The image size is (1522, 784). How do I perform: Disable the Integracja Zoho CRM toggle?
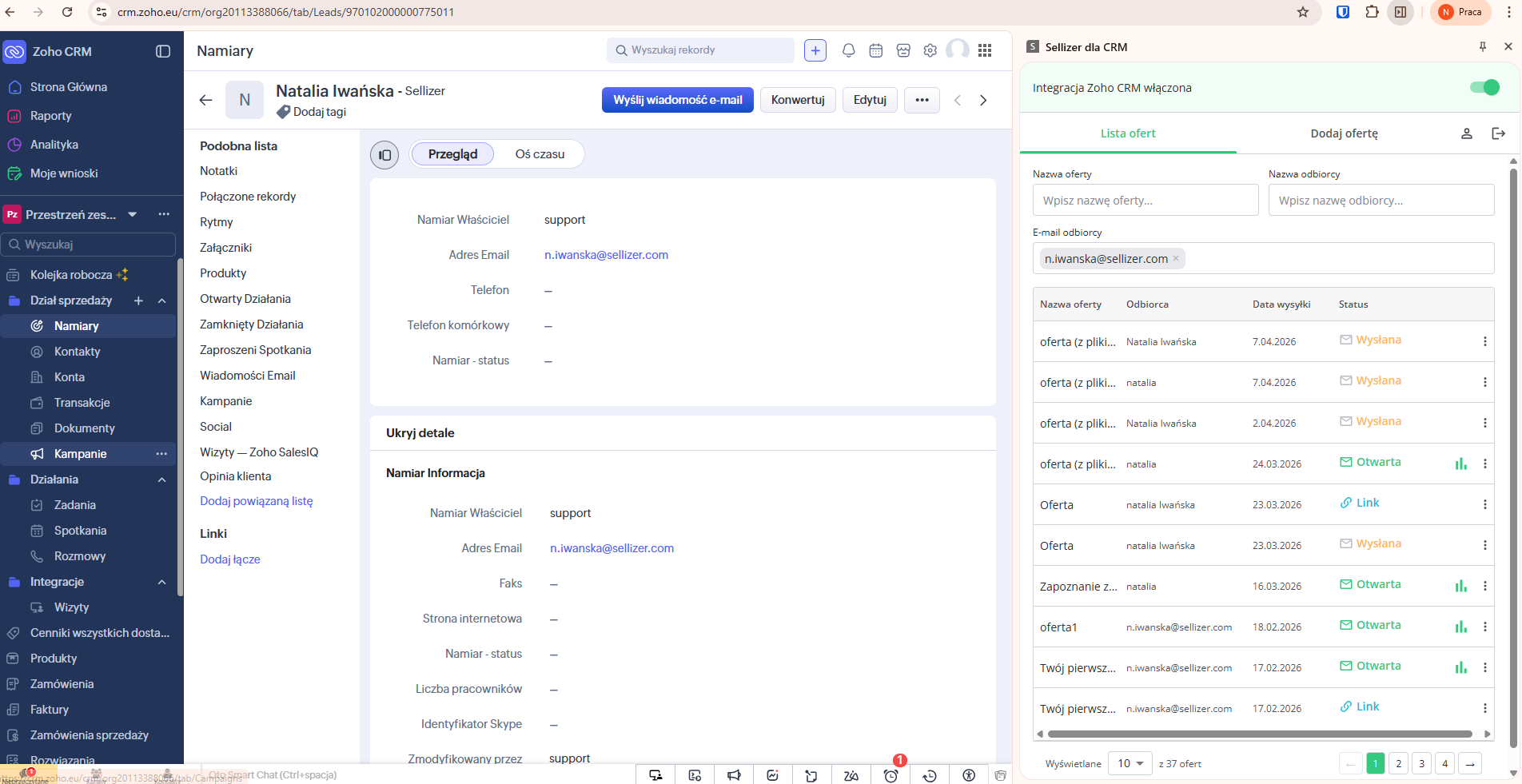click(x=1484, y=88)
